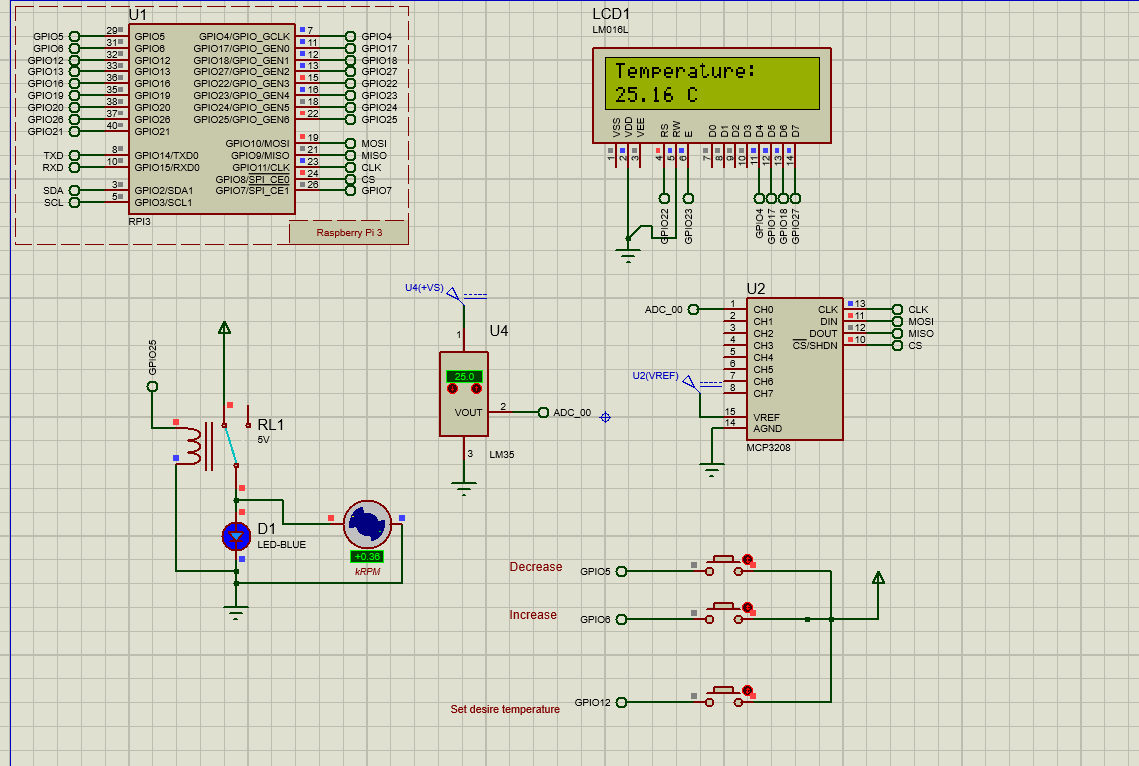1139x766 pixels.
Task: Click the LM35 part name label
Action: click(501, 455)
